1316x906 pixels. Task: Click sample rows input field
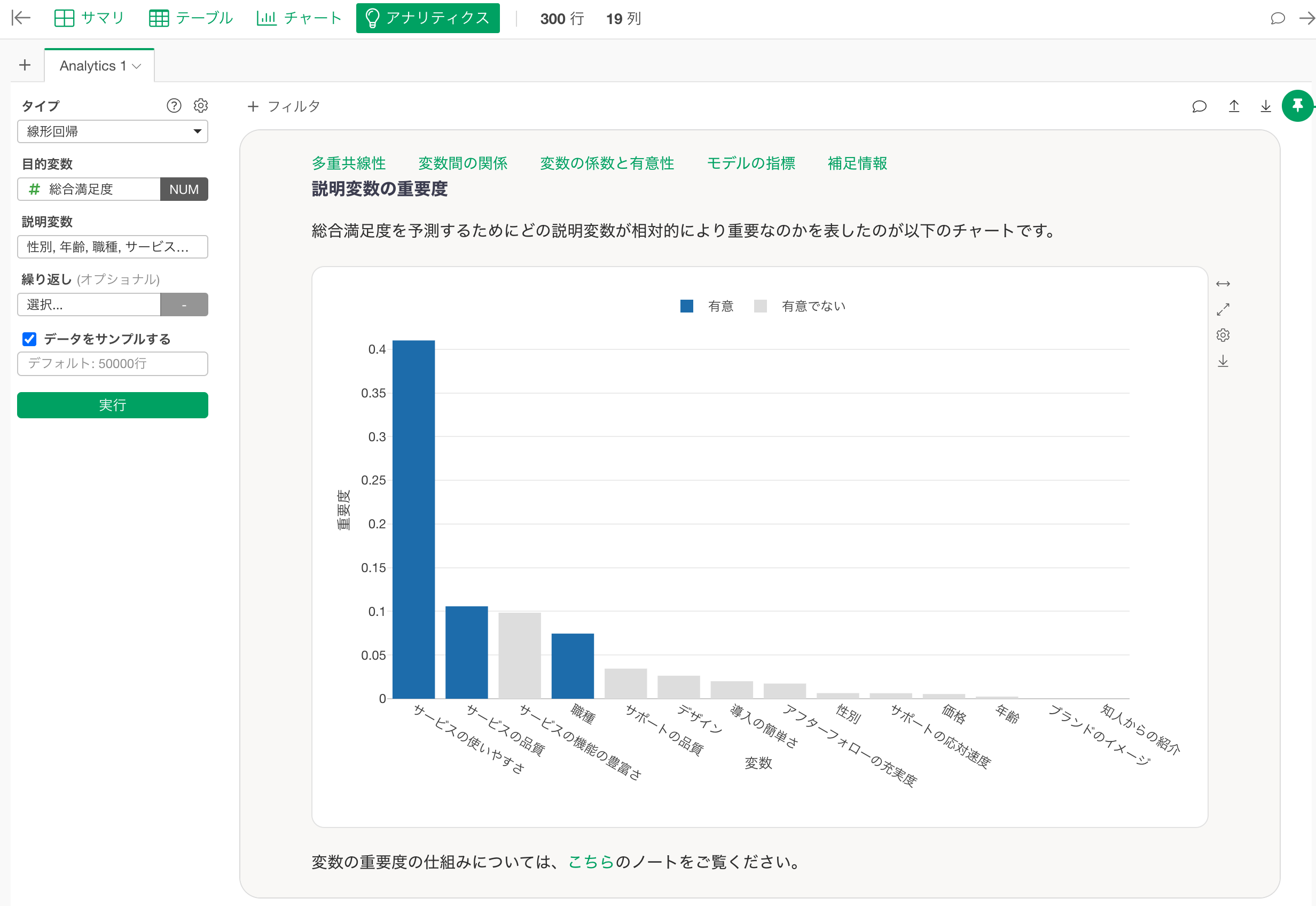pos(112,364)
